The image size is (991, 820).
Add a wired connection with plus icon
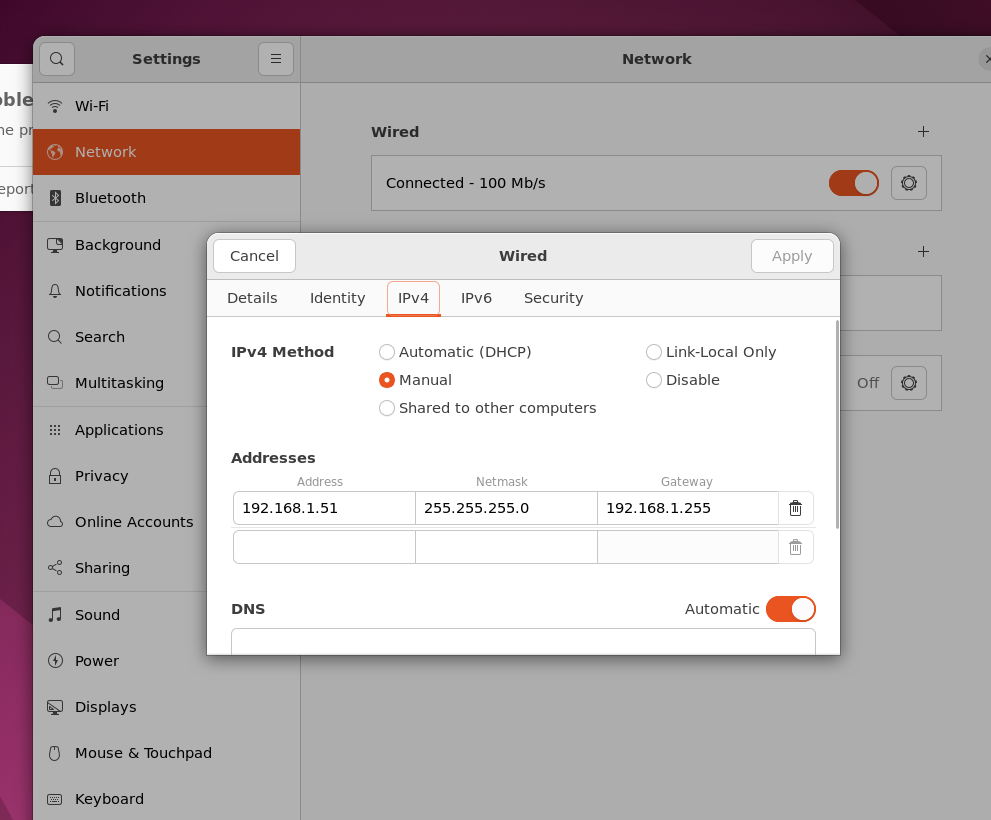coord(923,132)
